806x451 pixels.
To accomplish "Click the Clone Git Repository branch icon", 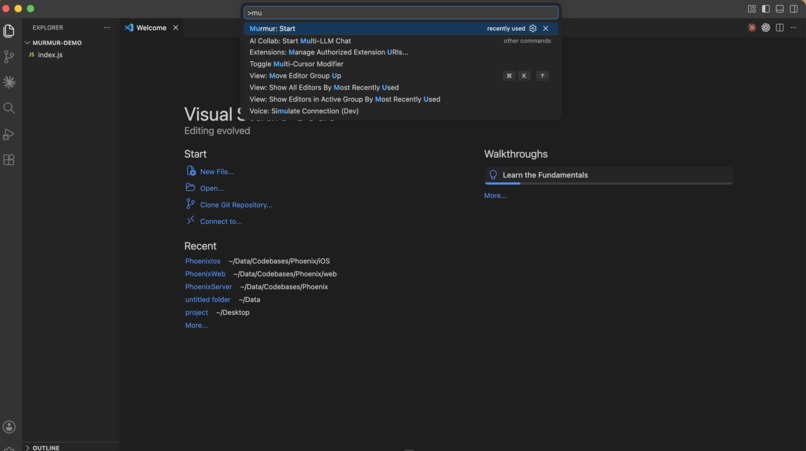I will 191,204.
